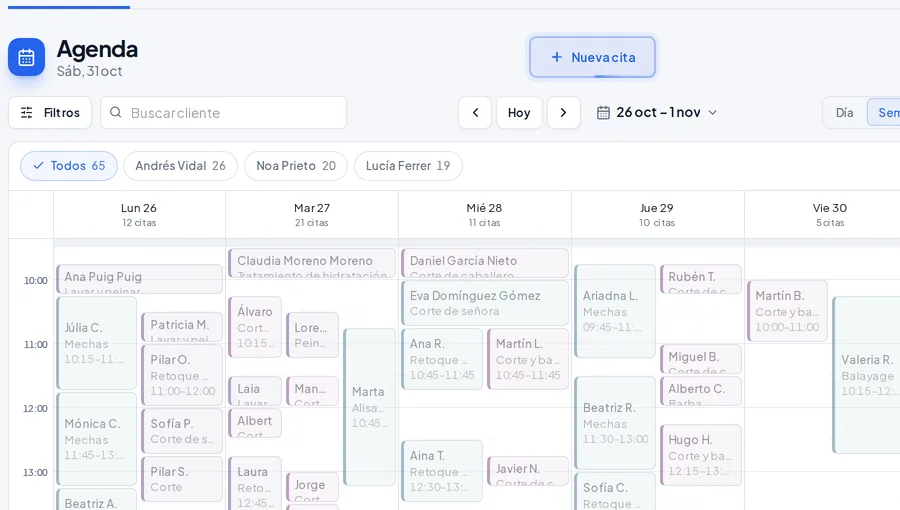Image resolution: width=900 pixels, height=510 pixels.
Task: Open Albert appointment on Tuesday
Action: pyautogui.click(x=255, y=423)
